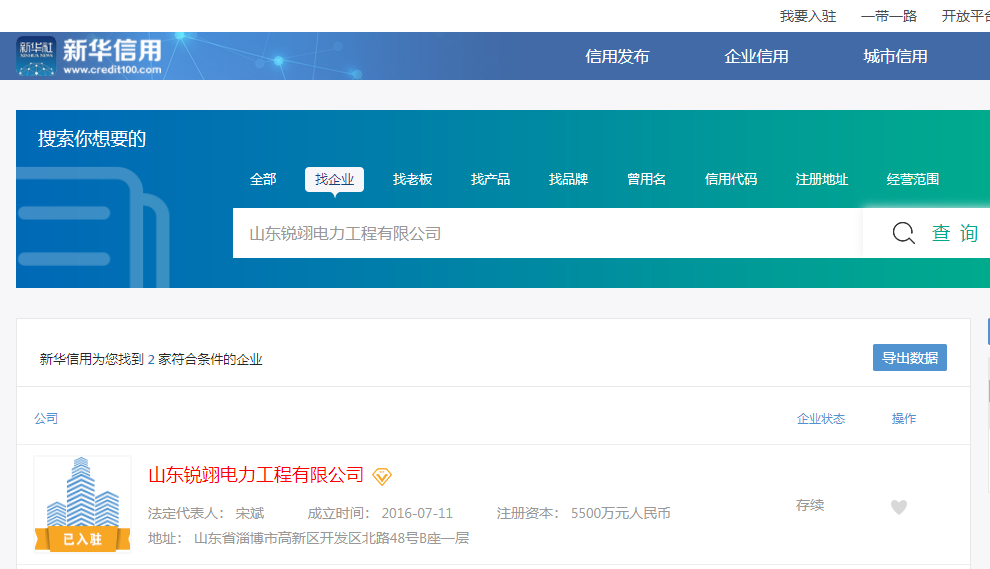Switch to the 找产品 tab
Screen dimensions: 990x569
pyautogui.click(x=491, y=179)
